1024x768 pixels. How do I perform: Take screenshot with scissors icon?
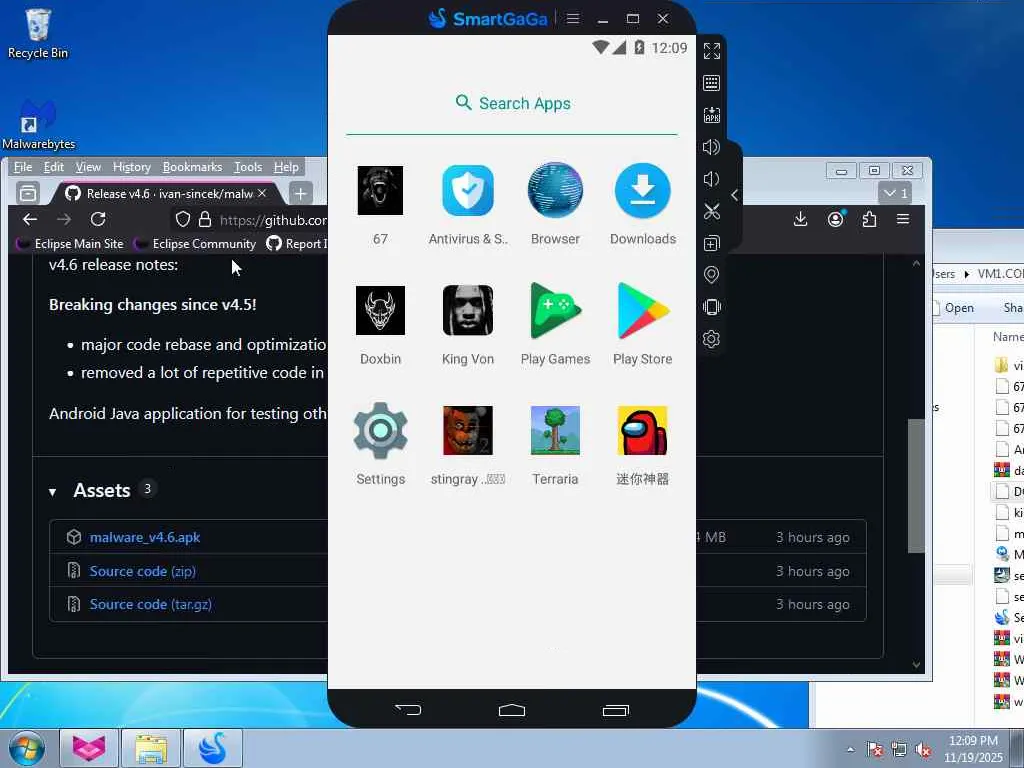pyautogui.click(x=712, y=211)
